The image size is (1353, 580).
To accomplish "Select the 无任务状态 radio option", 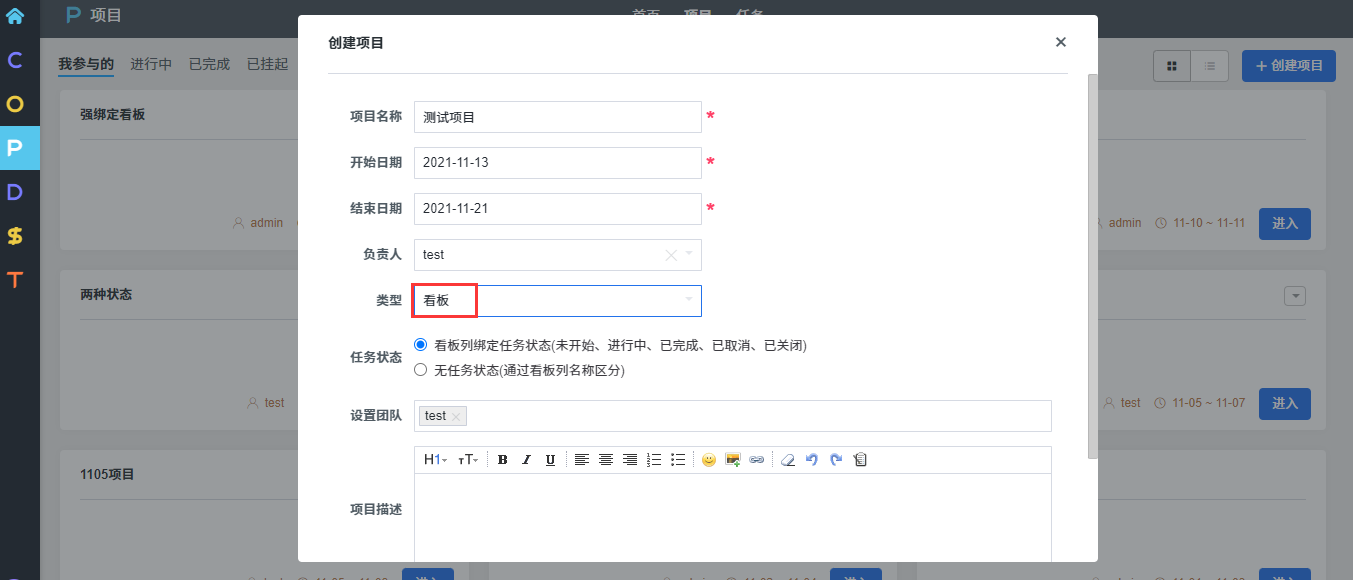I will point(421,370).
